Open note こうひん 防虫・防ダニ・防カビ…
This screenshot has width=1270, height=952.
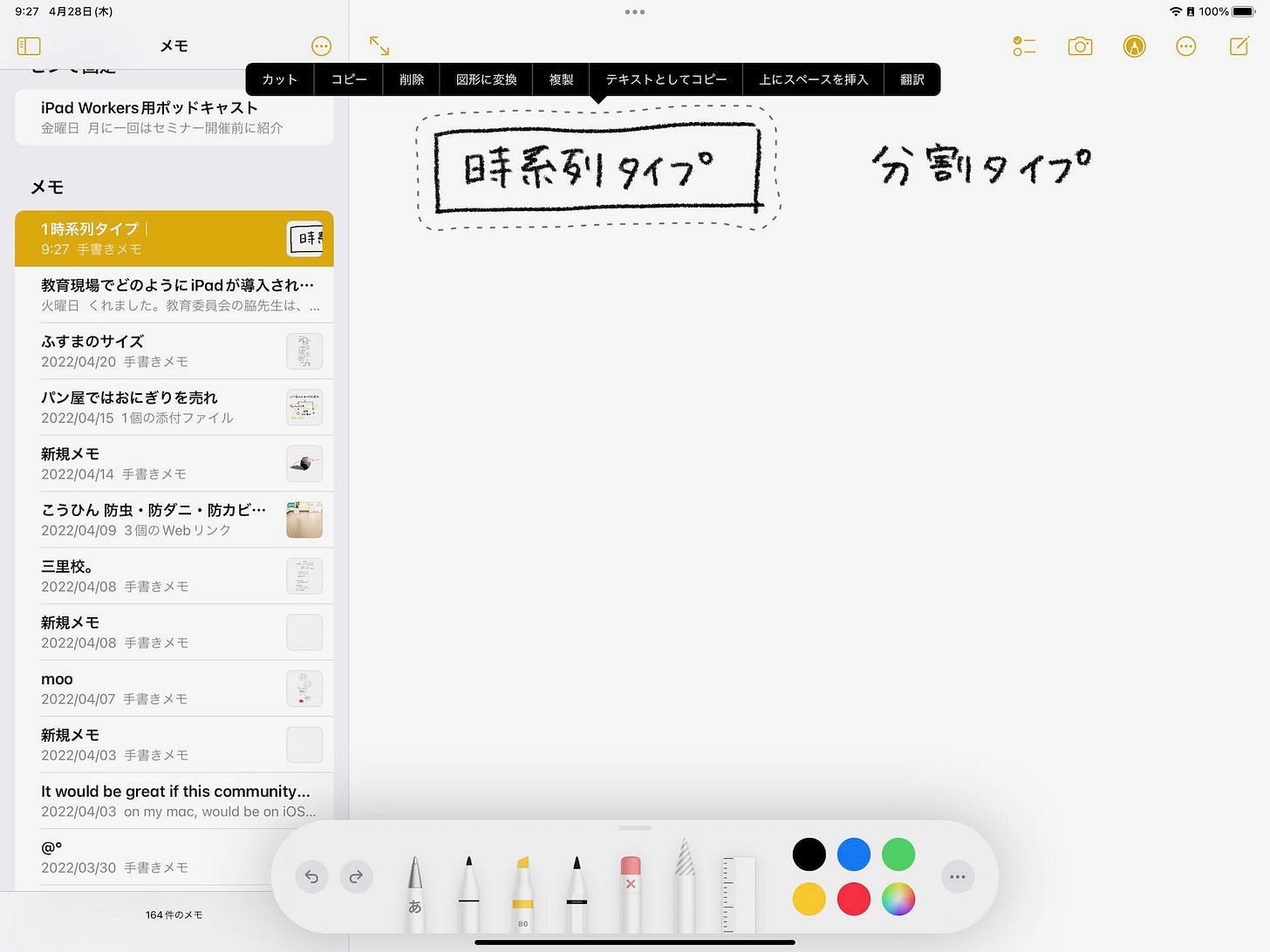pos(174,520)
